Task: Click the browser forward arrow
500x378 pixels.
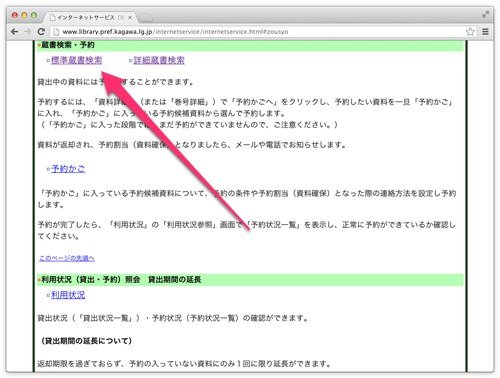Action: pos(28,32)
